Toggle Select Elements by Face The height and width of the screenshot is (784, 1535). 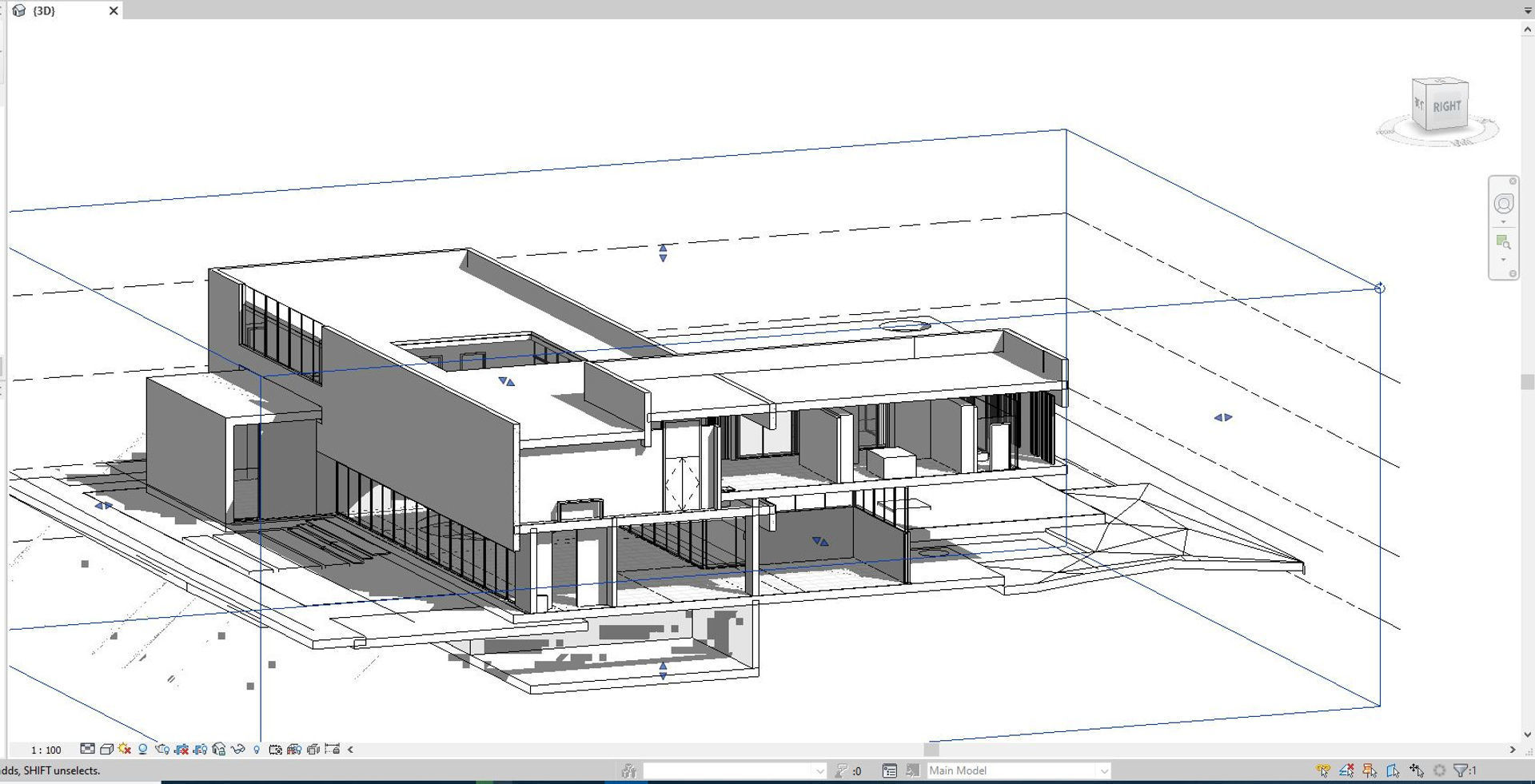point(1393,770)
